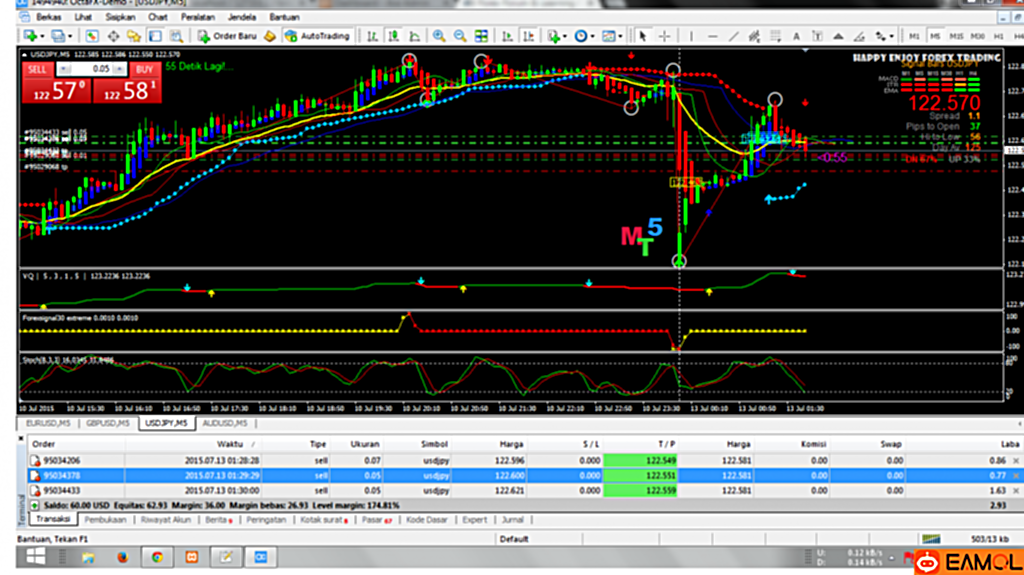Tile chart windows icon

(x=481, y=36)
